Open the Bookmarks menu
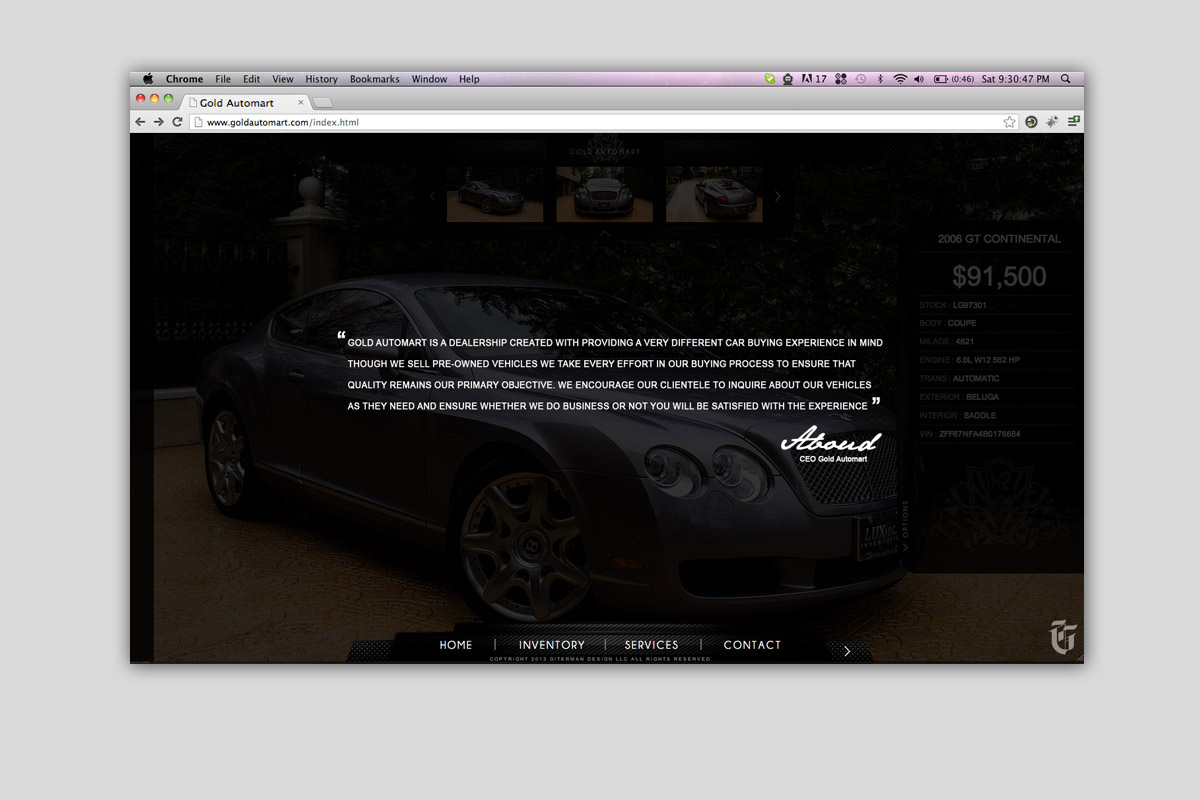This screenshot has height=800, width=1200. tap(374, 79)
